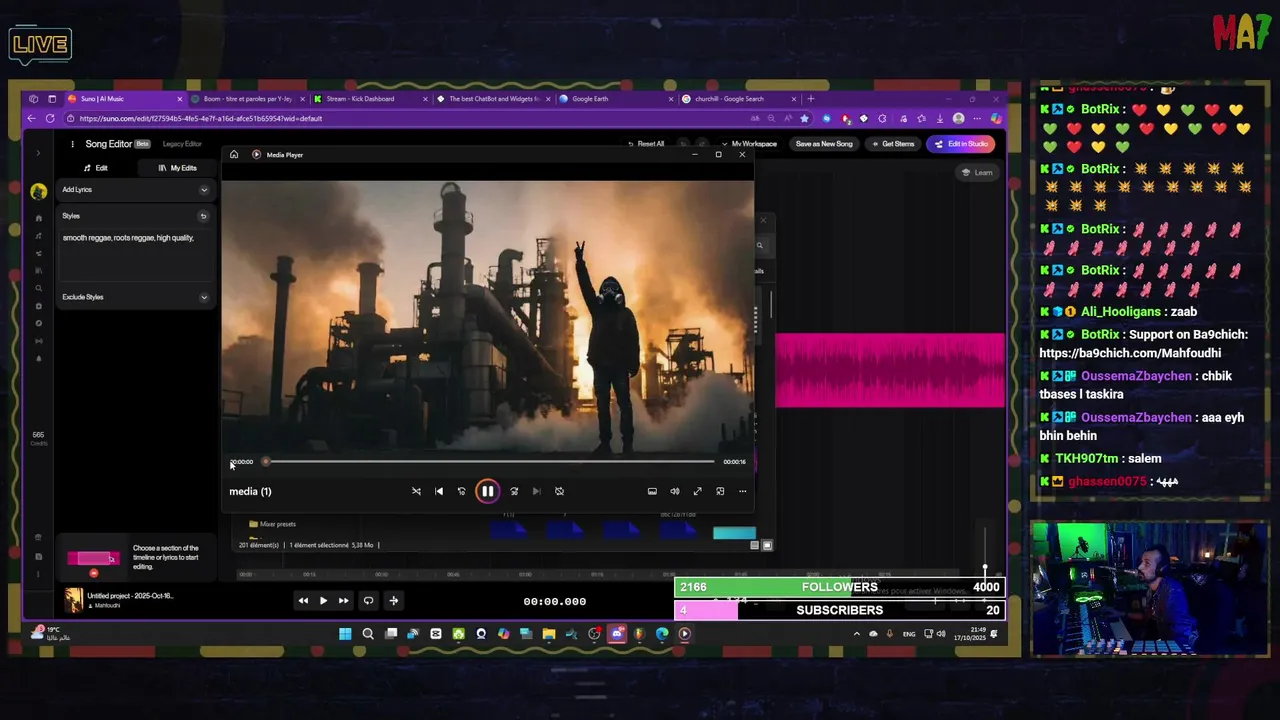
Task: Open the Untitled project song thumbnail
Action: 74,600
